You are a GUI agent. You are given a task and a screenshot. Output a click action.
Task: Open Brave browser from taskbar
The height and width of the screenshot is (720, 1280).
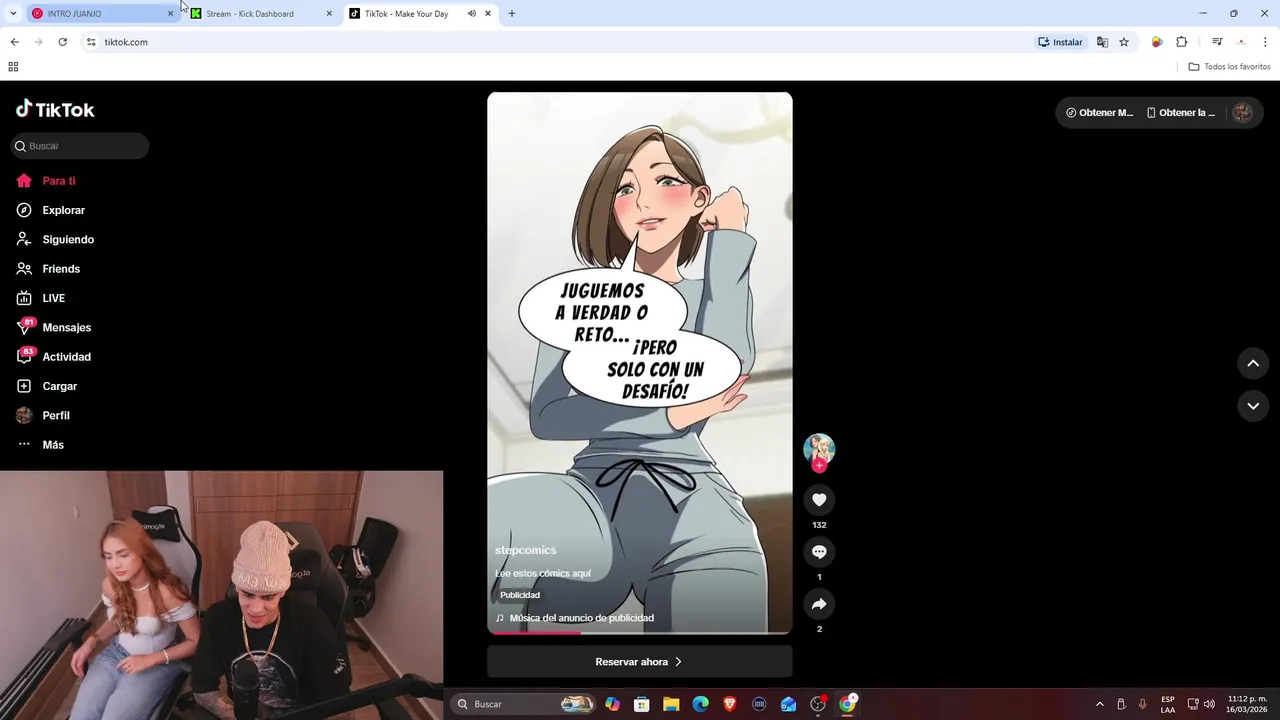click(730, 704)
